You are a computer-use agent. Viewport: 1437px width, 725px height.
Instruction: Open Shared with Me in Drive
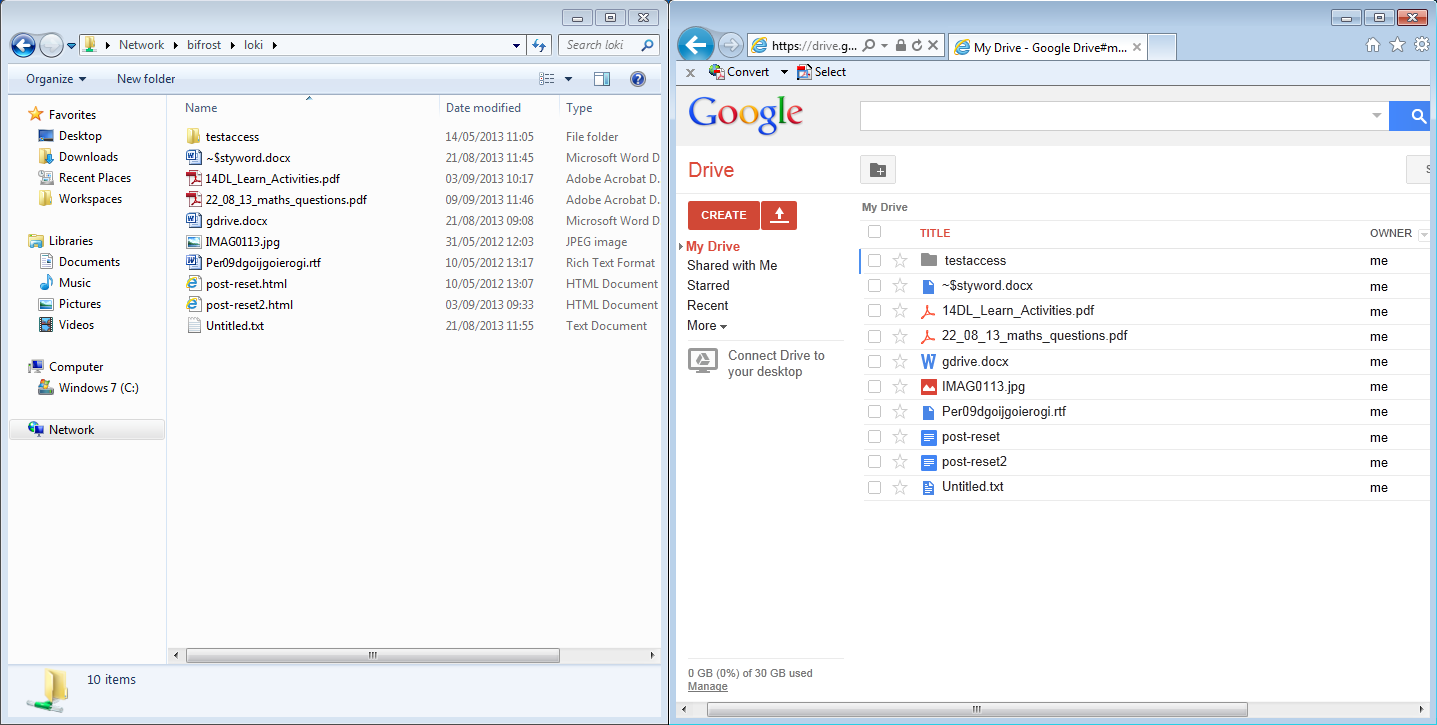click(731, 266)
